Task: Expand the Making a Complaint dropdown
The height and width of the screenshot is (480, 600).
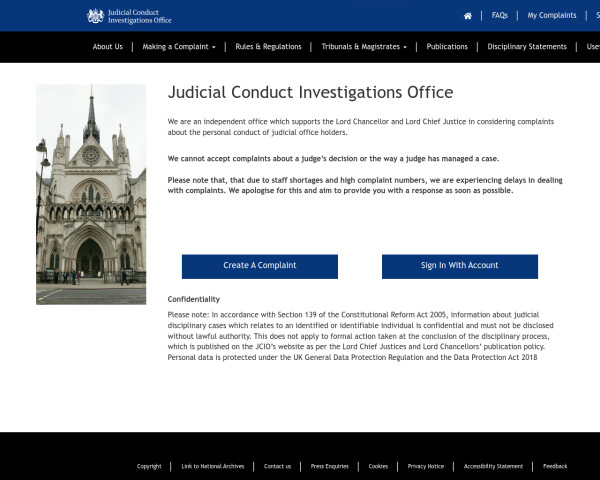Action: tap(179, 47)
